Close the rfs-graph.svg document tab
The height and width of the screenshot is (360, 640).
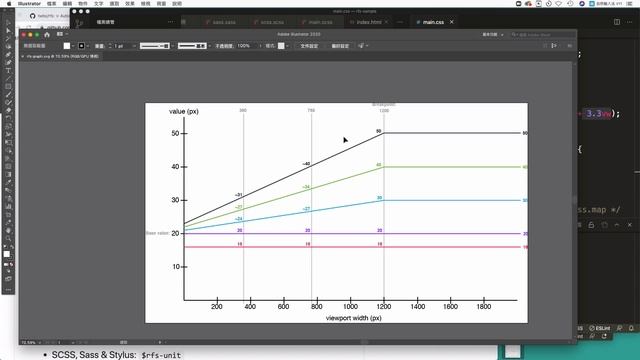click(x=23, y=56)
